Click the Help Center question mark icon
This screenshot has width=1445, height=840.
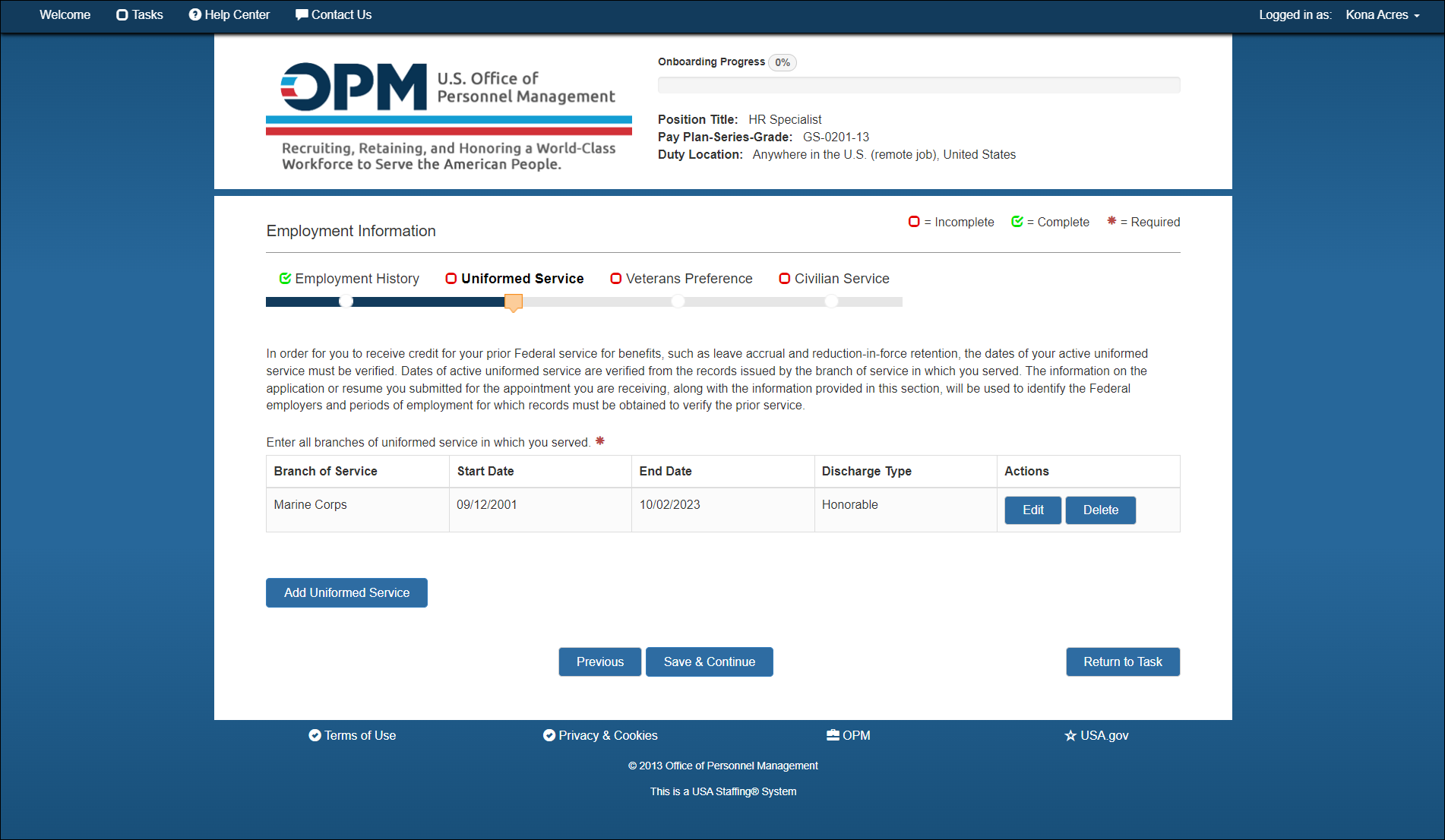click(195, 15)
